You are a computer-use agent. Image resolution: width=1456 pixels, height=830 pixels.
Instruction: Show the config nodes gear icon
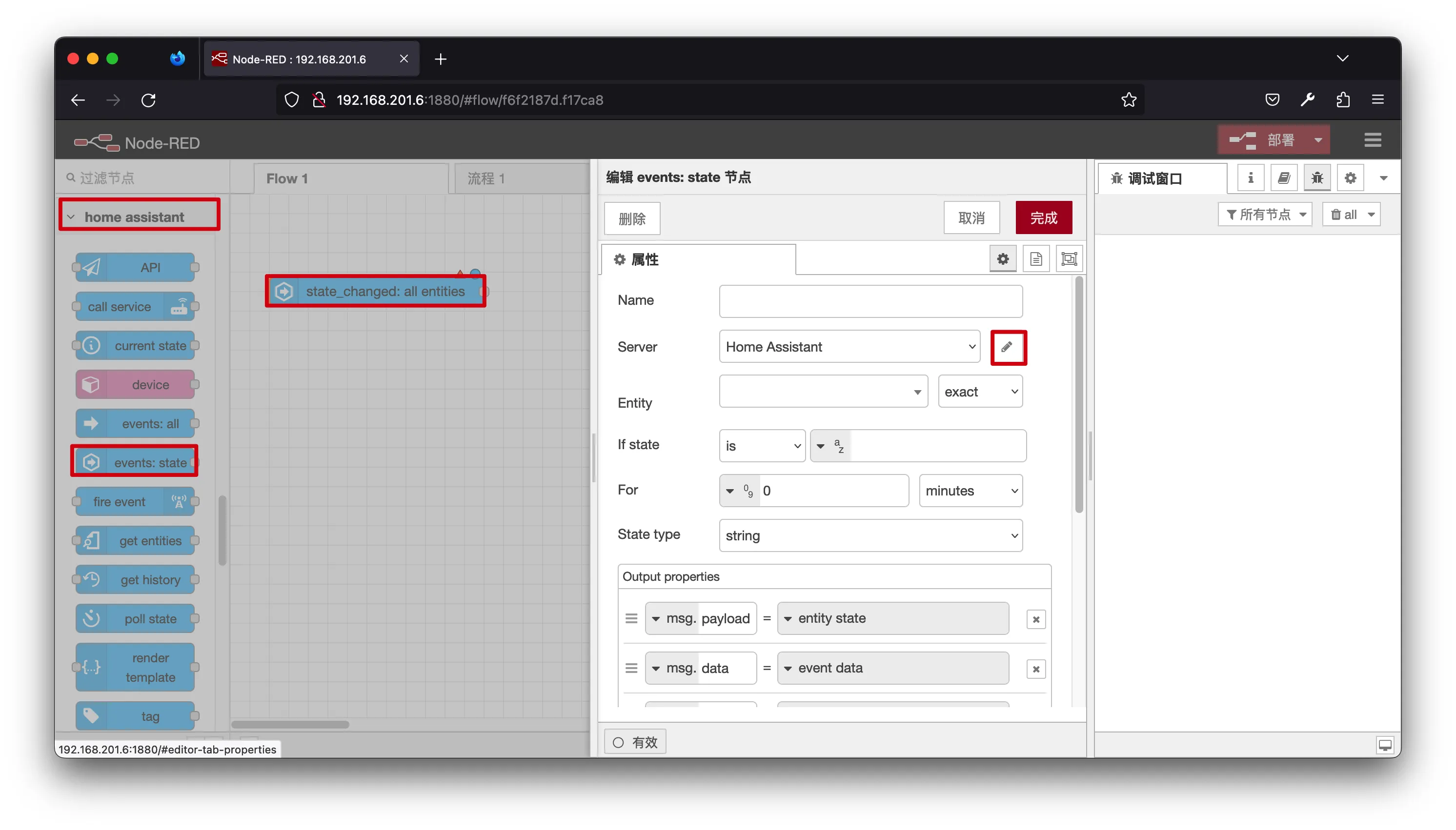click(x=1350, y=178)
